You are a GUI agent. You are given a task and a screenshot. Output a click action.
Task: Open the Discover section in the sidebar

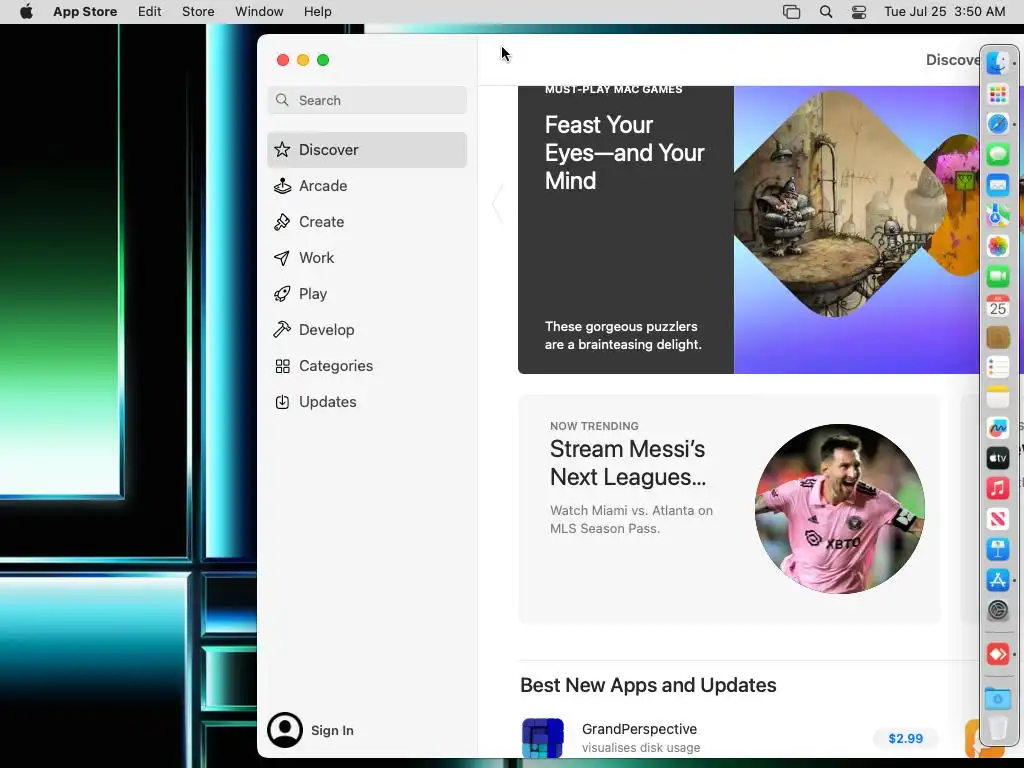tap(367, 150)
